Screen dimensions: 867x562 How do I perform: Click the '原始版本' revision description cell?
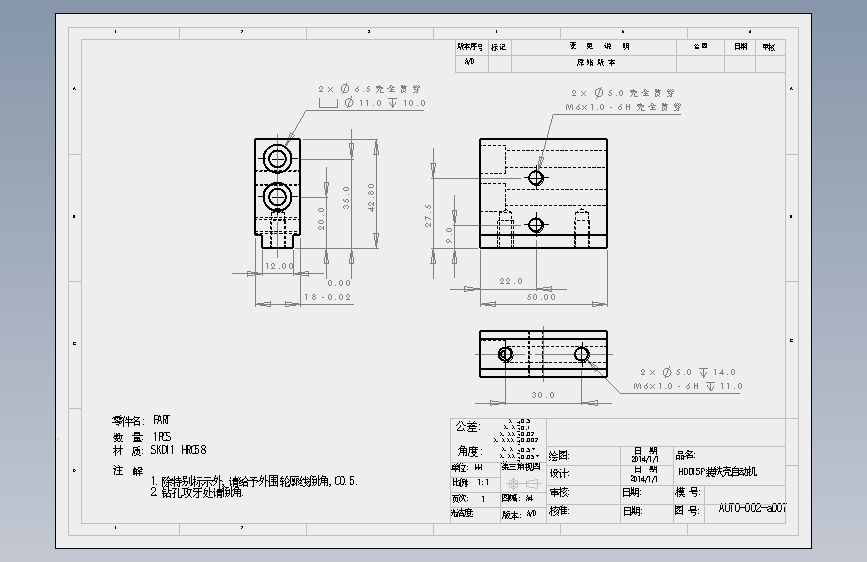(596, 63)
